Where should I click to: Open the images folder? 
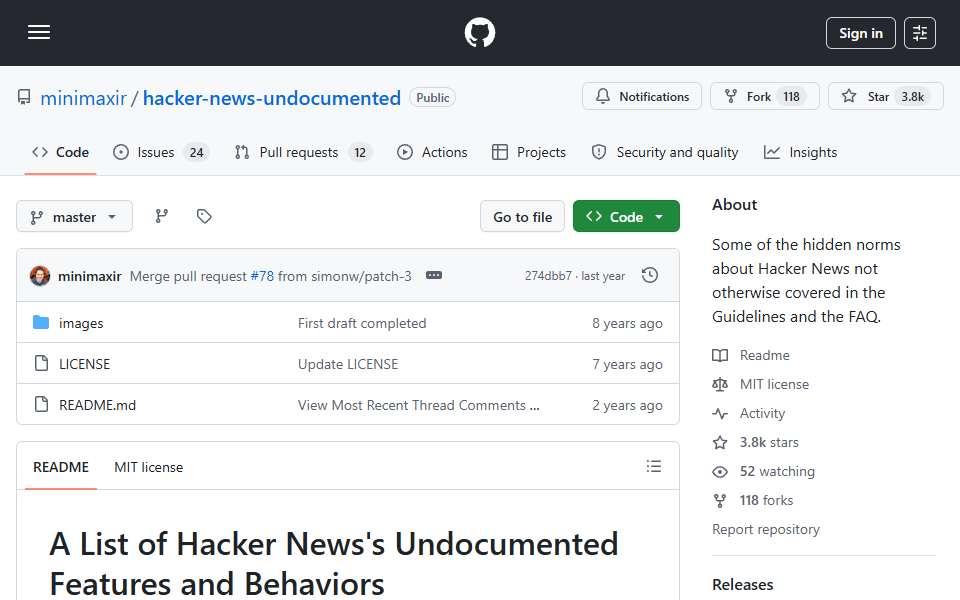click(x=81, y=323)
